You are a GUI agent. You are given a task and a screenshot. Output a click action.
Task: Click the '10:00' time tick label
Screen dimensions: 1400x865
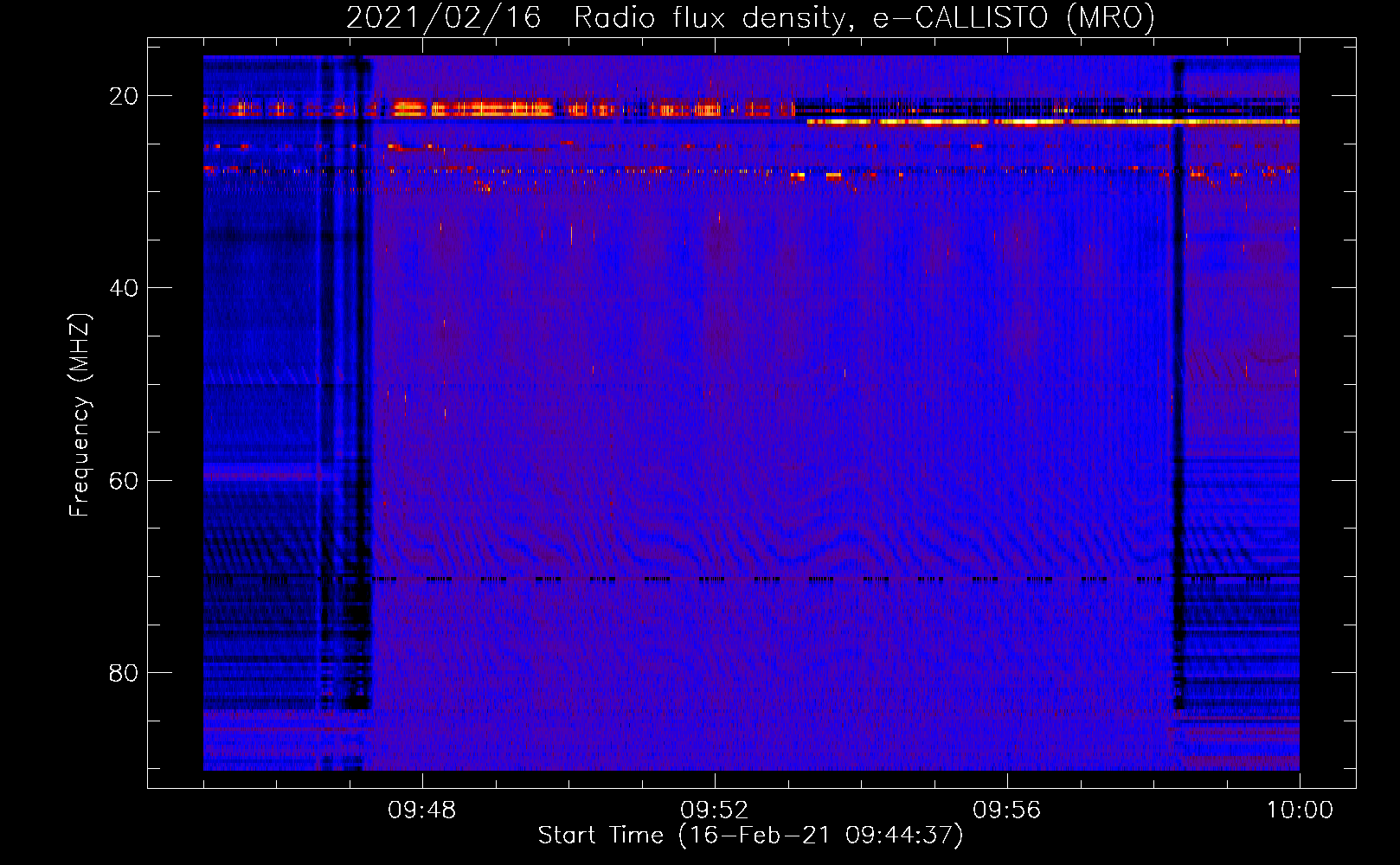[x=1300, y=811]
